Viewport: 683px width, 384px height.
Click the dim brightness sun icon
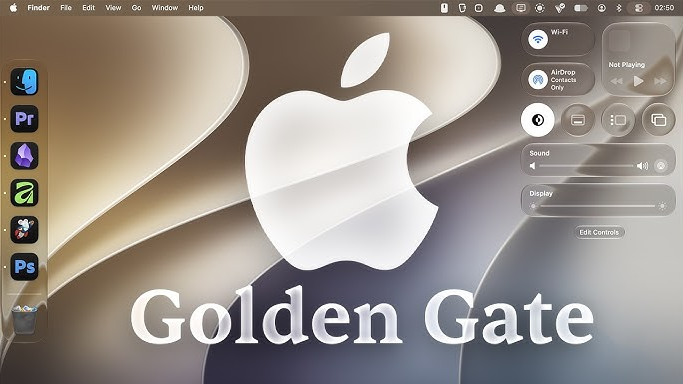(533, 206)
